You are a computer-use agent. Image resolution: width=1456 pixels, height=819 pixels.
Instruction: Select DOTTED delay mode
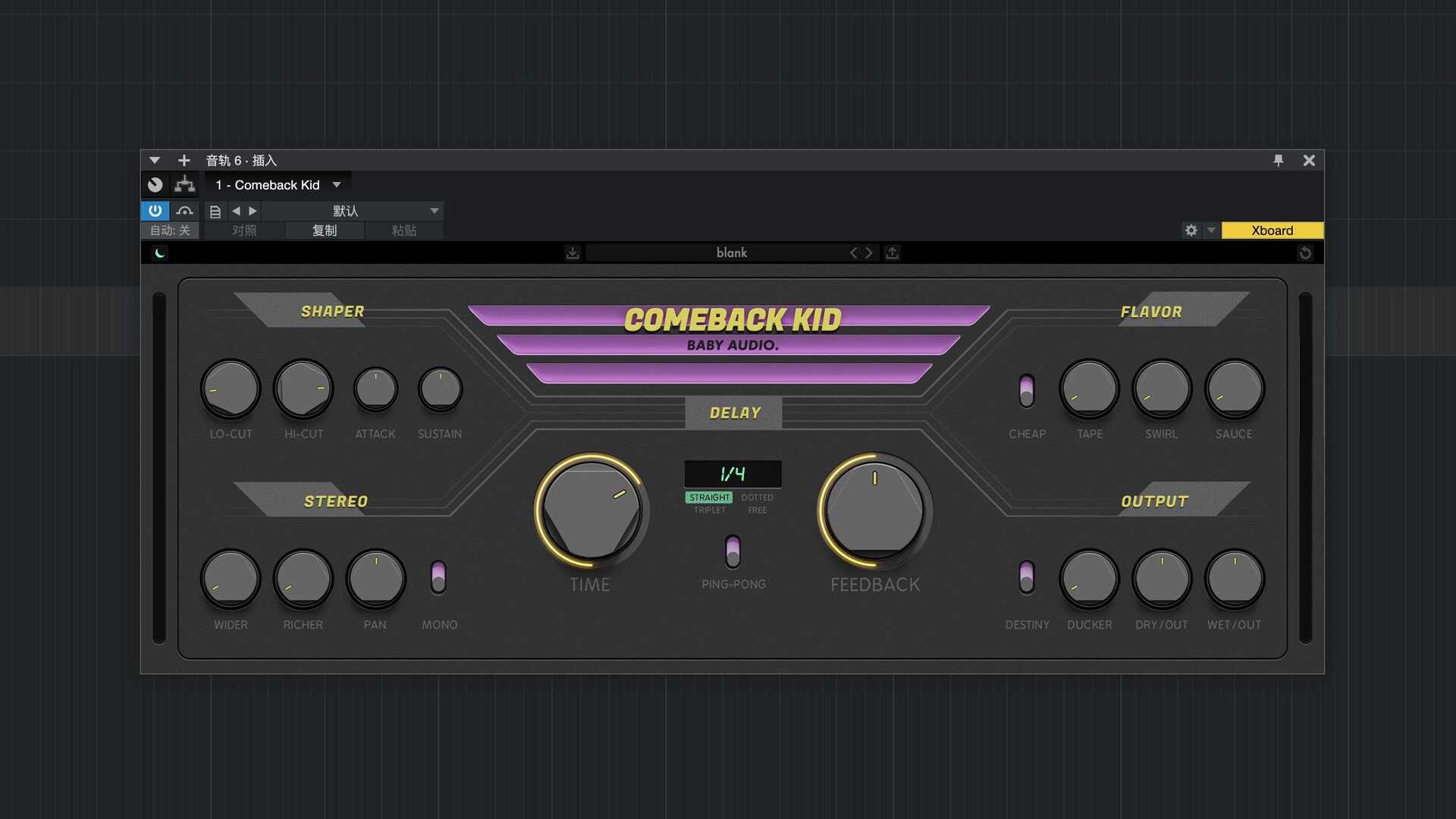click(757, 497)
